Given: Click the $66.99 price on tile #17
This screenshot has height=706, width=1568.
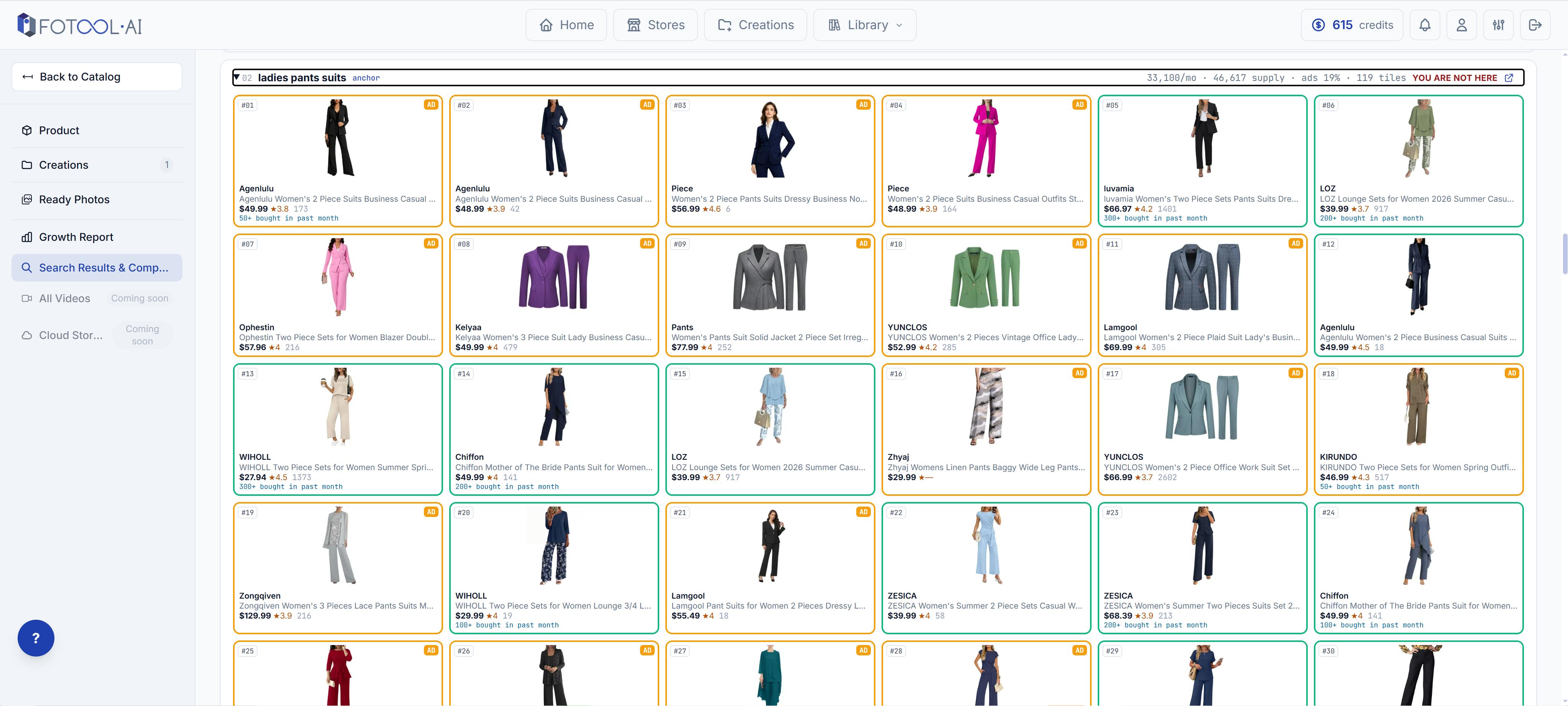Looking at the screenshot, I should tap(1117, 477).
